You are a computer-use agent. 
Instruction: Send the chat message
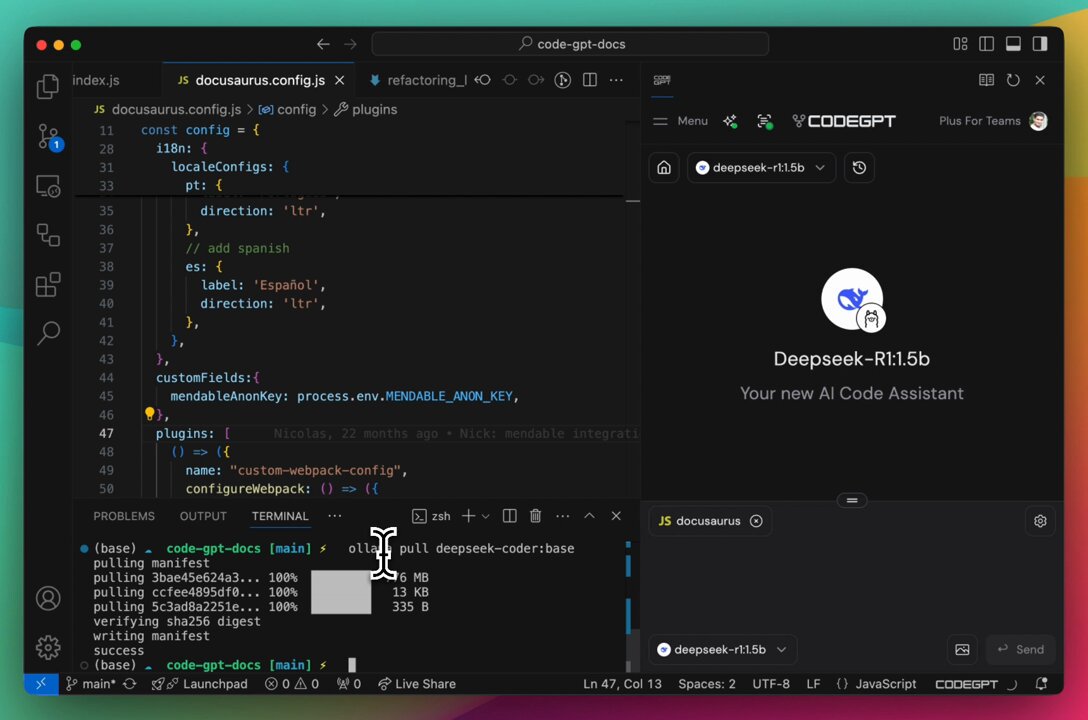click(x=1020, y=650)
